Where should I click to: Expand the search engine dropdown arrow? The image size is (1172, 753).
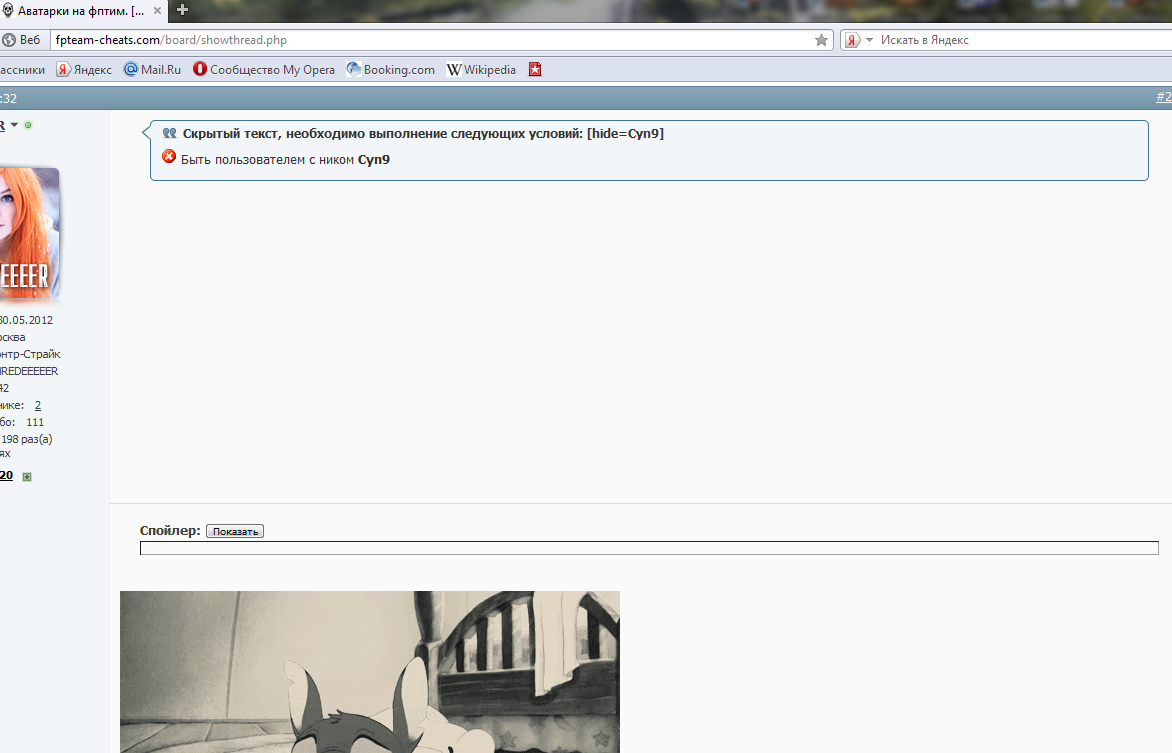click(869, 40)
